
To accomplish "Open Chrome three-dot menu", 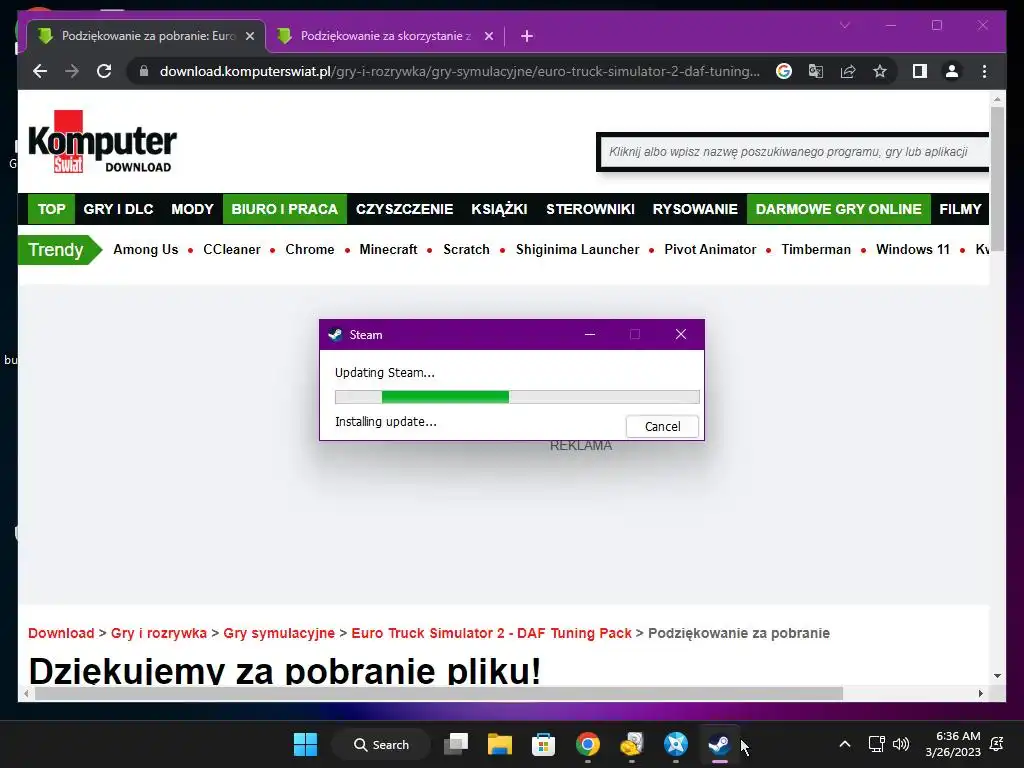I will tap(984, 71).
